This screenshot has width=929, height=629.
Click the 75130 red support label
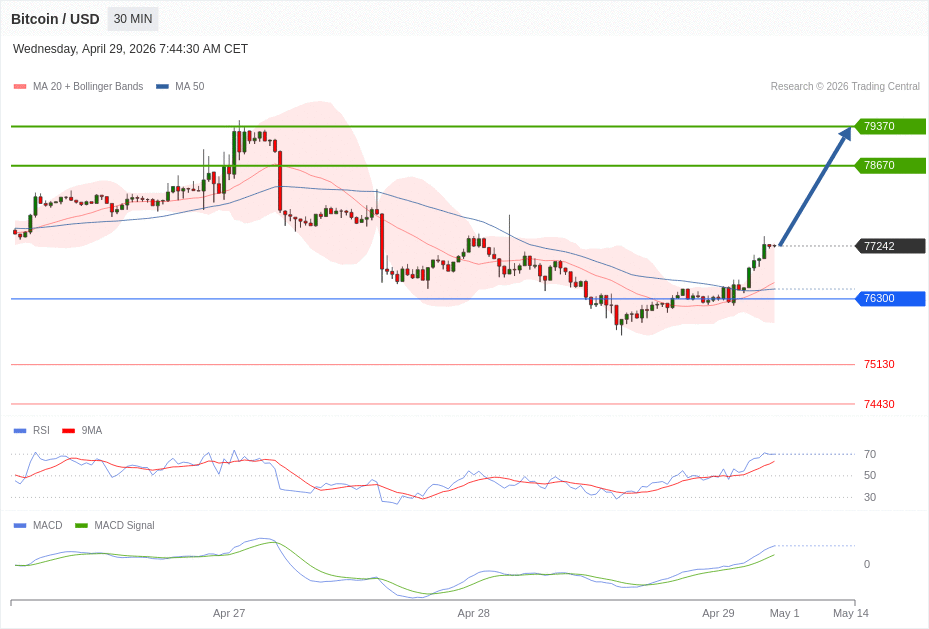click(x=879, y=365)
